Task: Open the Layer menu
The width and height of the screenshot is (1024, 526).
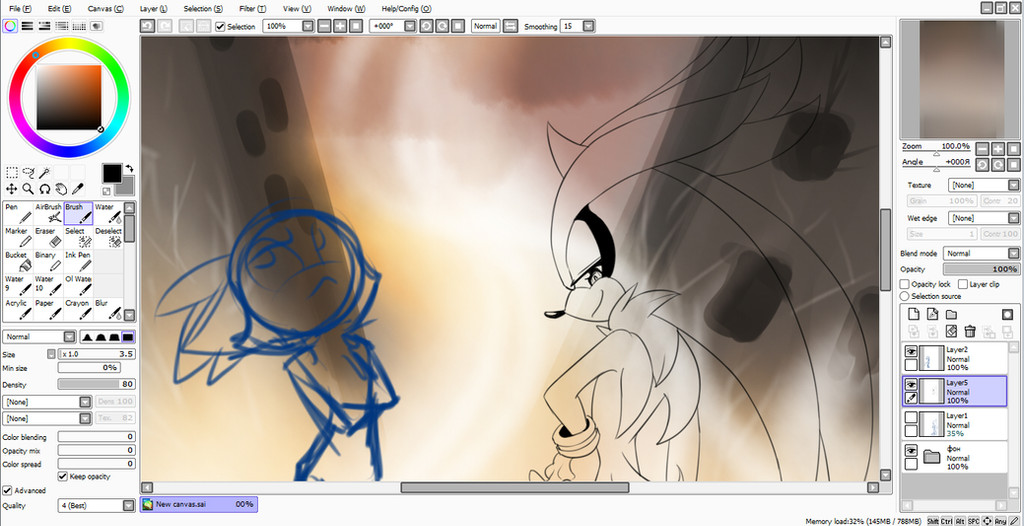Action: tap(153, 9)
